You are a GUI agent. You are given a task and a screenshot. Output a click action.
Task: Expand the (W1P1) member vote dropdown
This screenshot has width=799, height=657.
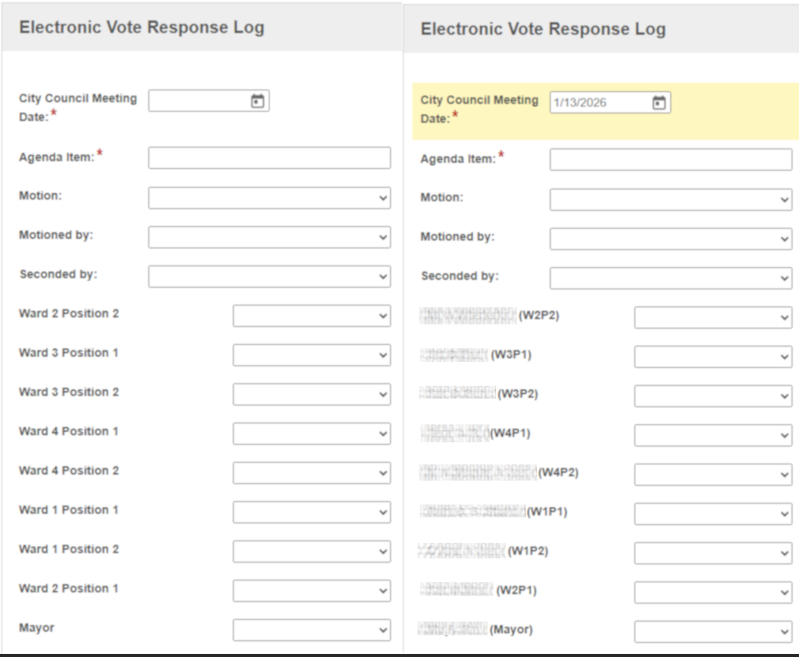click(x=712, y=513)
